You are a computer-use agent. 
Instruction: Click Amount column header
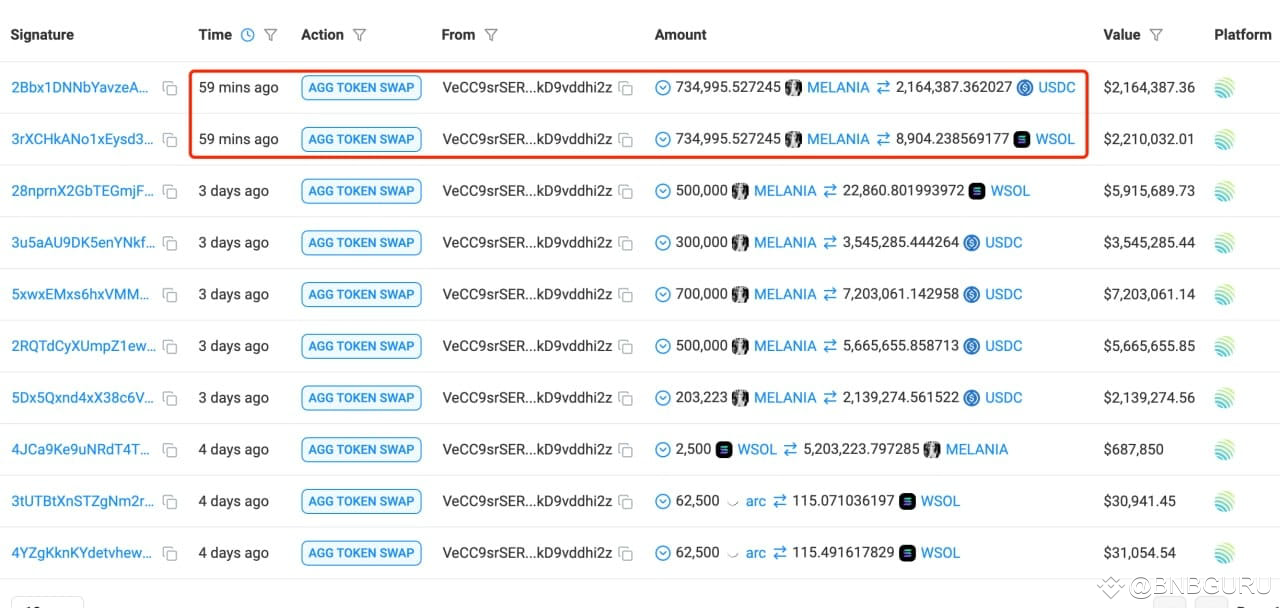tap(680, 35)
